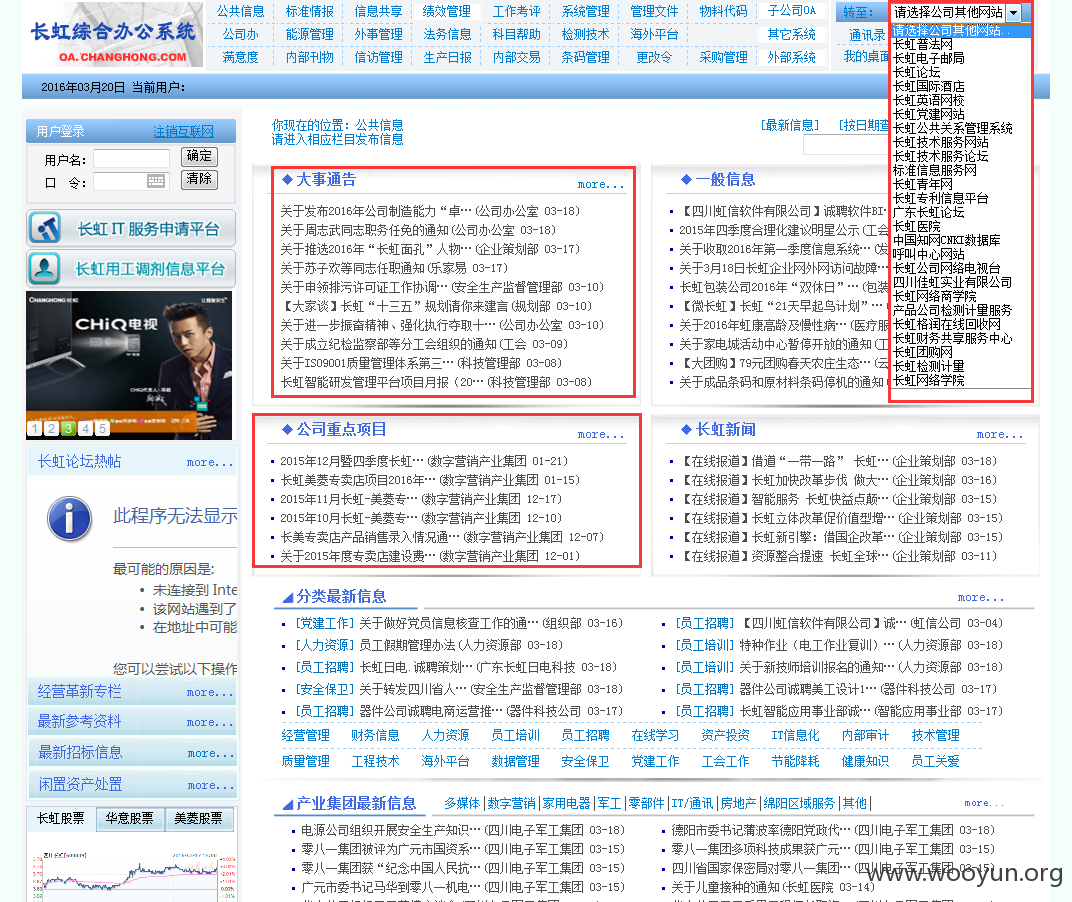Choose 长虹团购网 from the site list
The image size is (1072, 902).
tap(922, 352)
